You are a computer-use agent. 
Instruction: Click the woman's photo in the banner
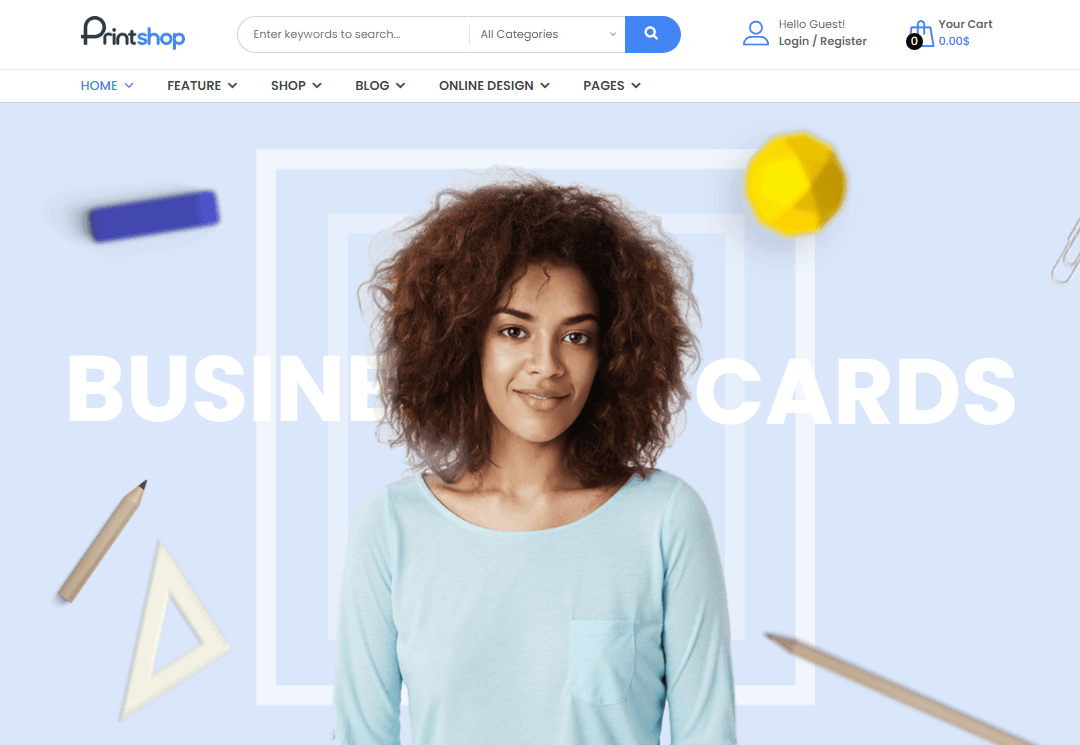tap(534, 454)
